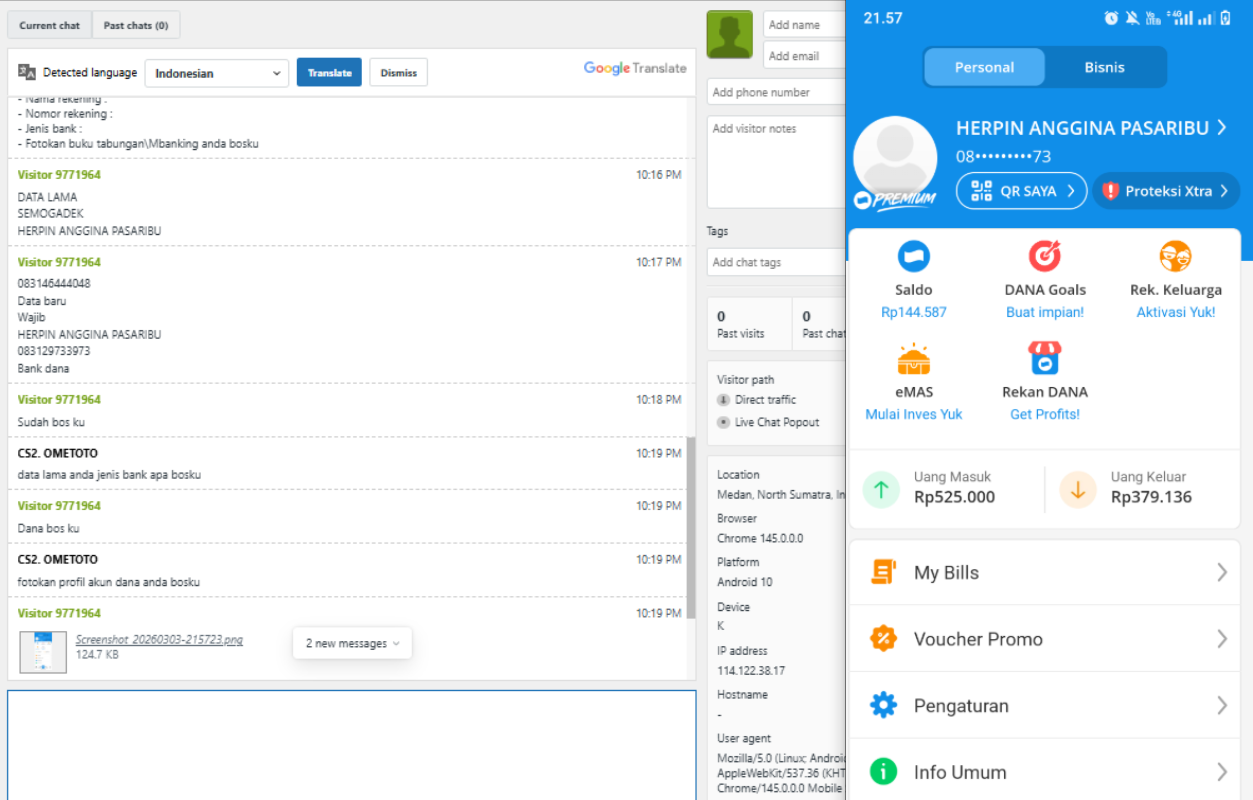Open the Saldo wallet icon
This screenshot has height=800, width=1253.
click(x=913, y=256)
